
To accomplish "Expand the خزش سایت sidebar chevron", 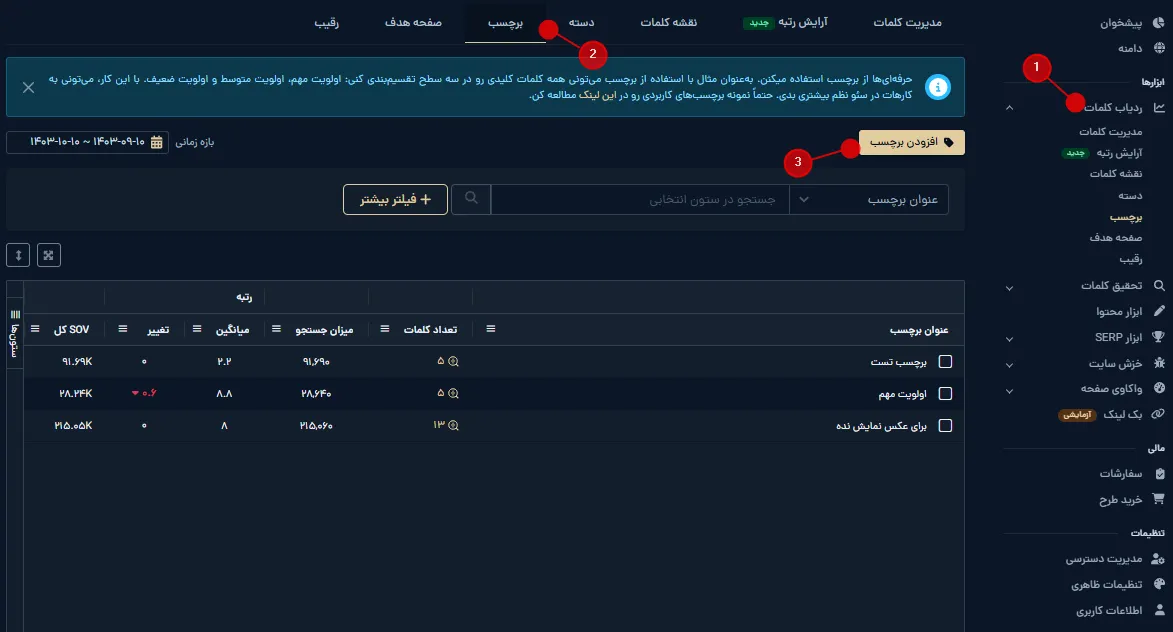I will coord(1009,366).
